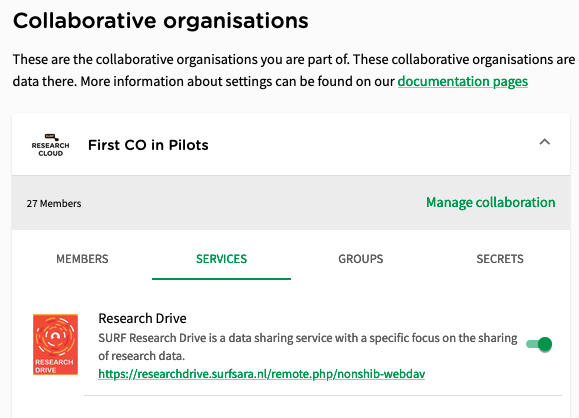Image resolution: width=579 pixels, height=418 pixels.
Task: Select the Services tab
Action: coord(222,259)
